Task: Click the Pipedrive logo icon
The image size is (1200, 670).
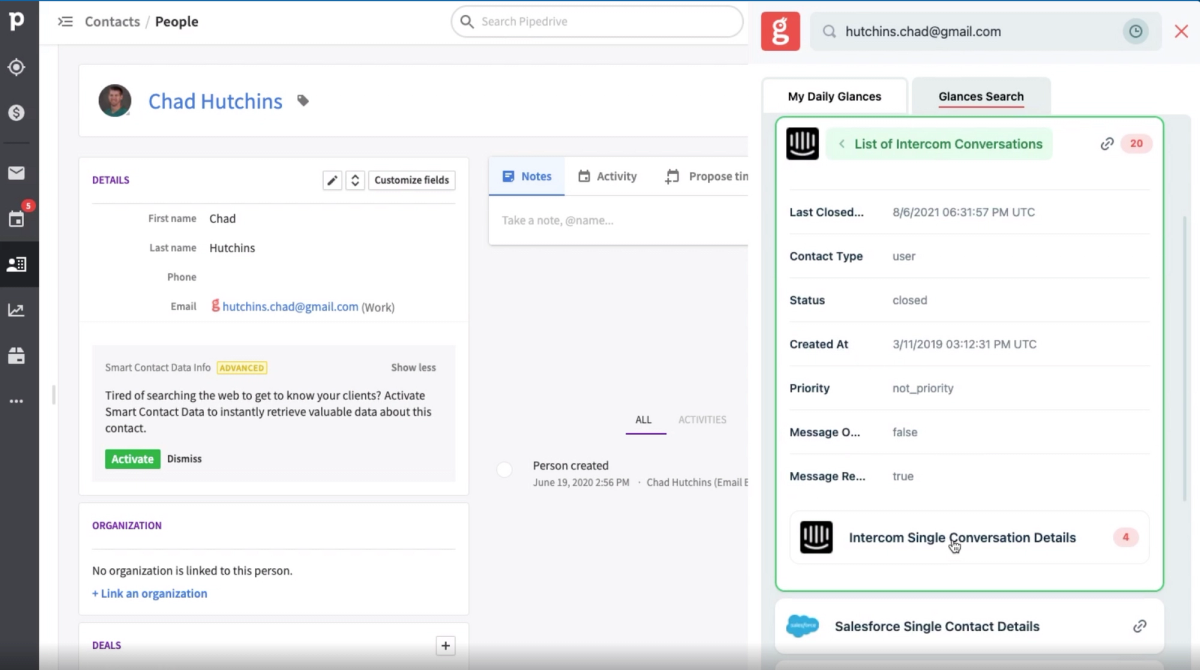Action: coord(16,21)
